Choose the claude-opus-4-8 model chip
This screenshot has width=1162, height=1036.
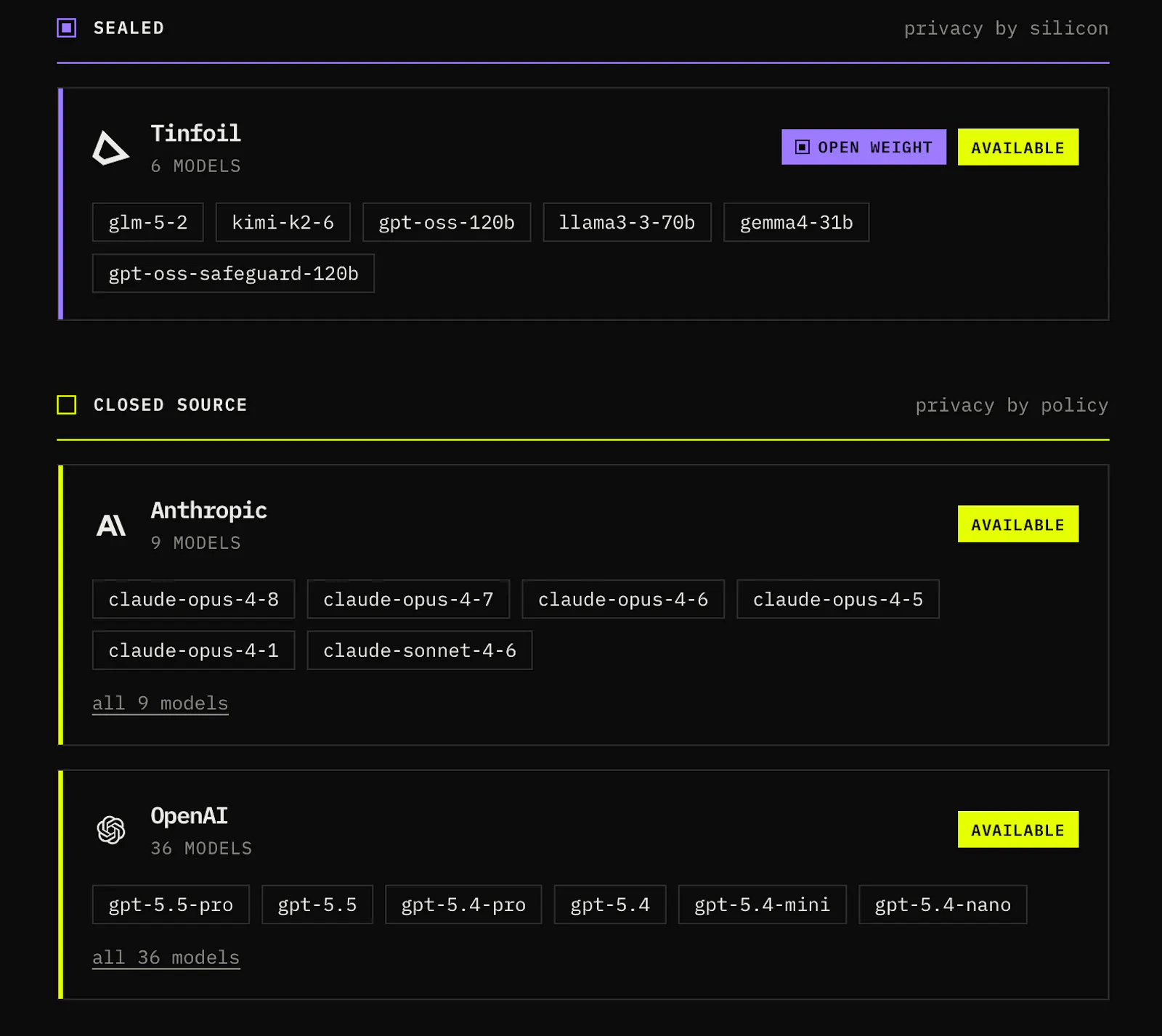193,600
